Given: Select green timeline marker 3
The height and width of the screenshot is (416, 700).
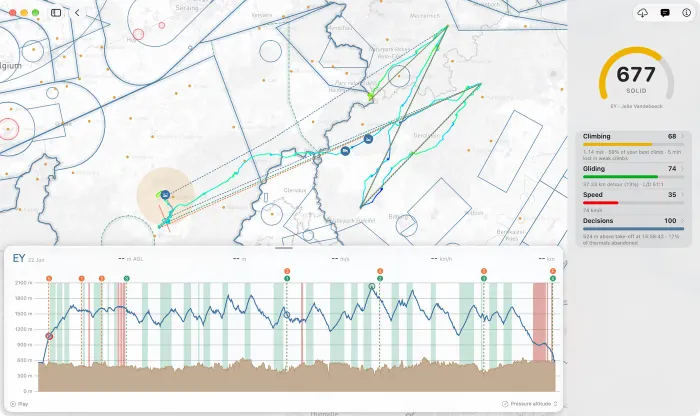Looking at the screenshot, I should pyautogui.click(x=483, y=279).
